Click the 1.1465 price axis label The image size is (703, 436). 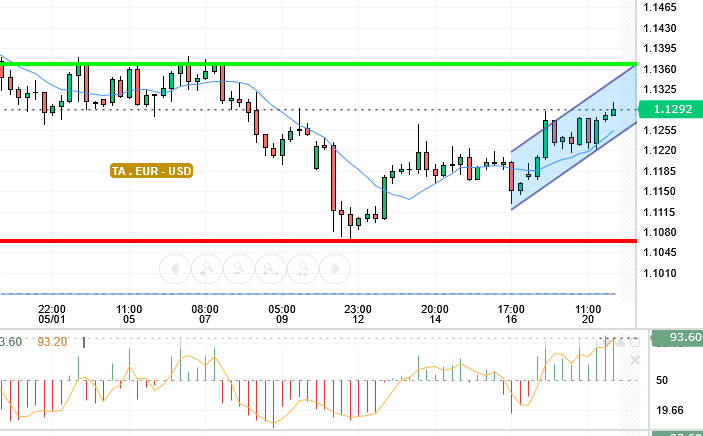660,8
